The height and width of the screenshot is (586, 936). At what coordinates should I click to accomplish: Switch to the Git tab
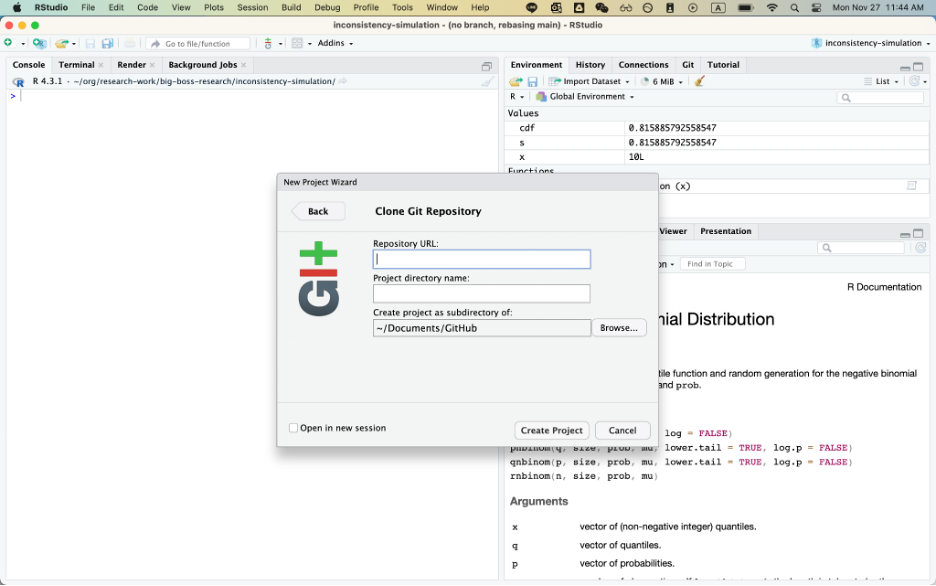pyautogui.click(x=688, y=64)
